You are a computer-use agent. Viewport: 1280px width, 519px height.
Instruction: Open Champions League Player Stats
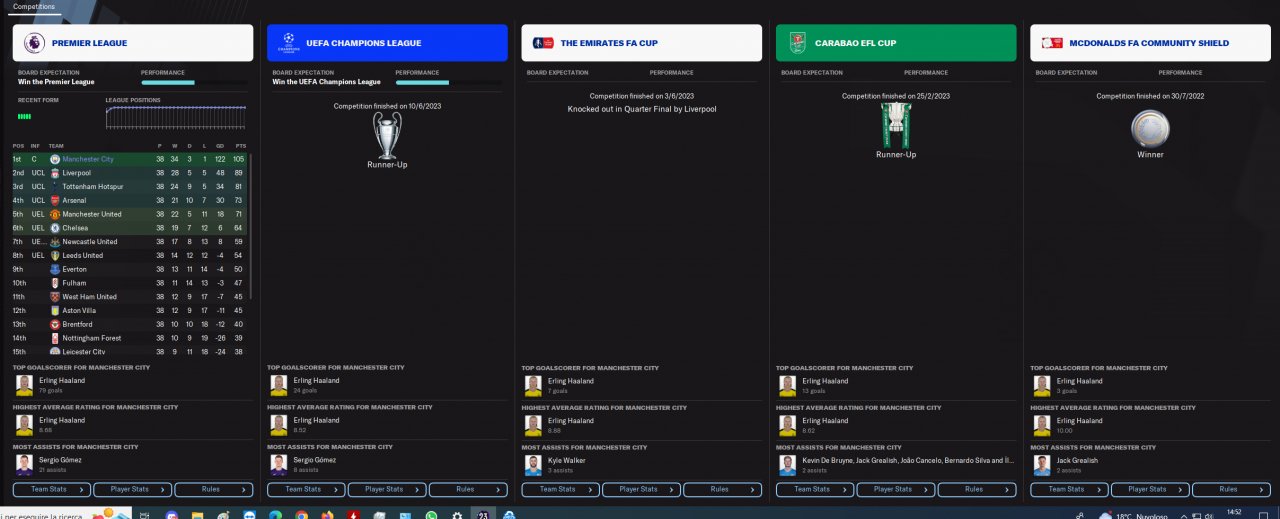[x=387, y=489]
